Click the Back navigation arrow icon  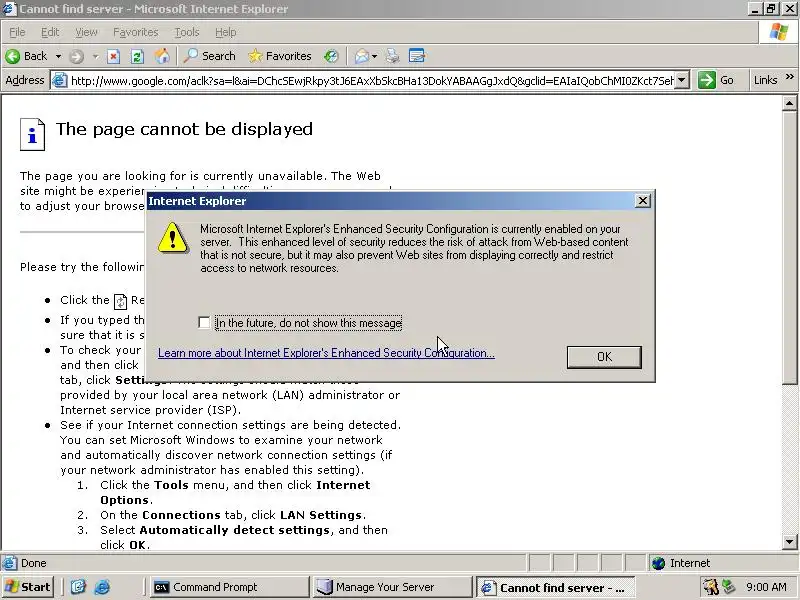point(13,56)
